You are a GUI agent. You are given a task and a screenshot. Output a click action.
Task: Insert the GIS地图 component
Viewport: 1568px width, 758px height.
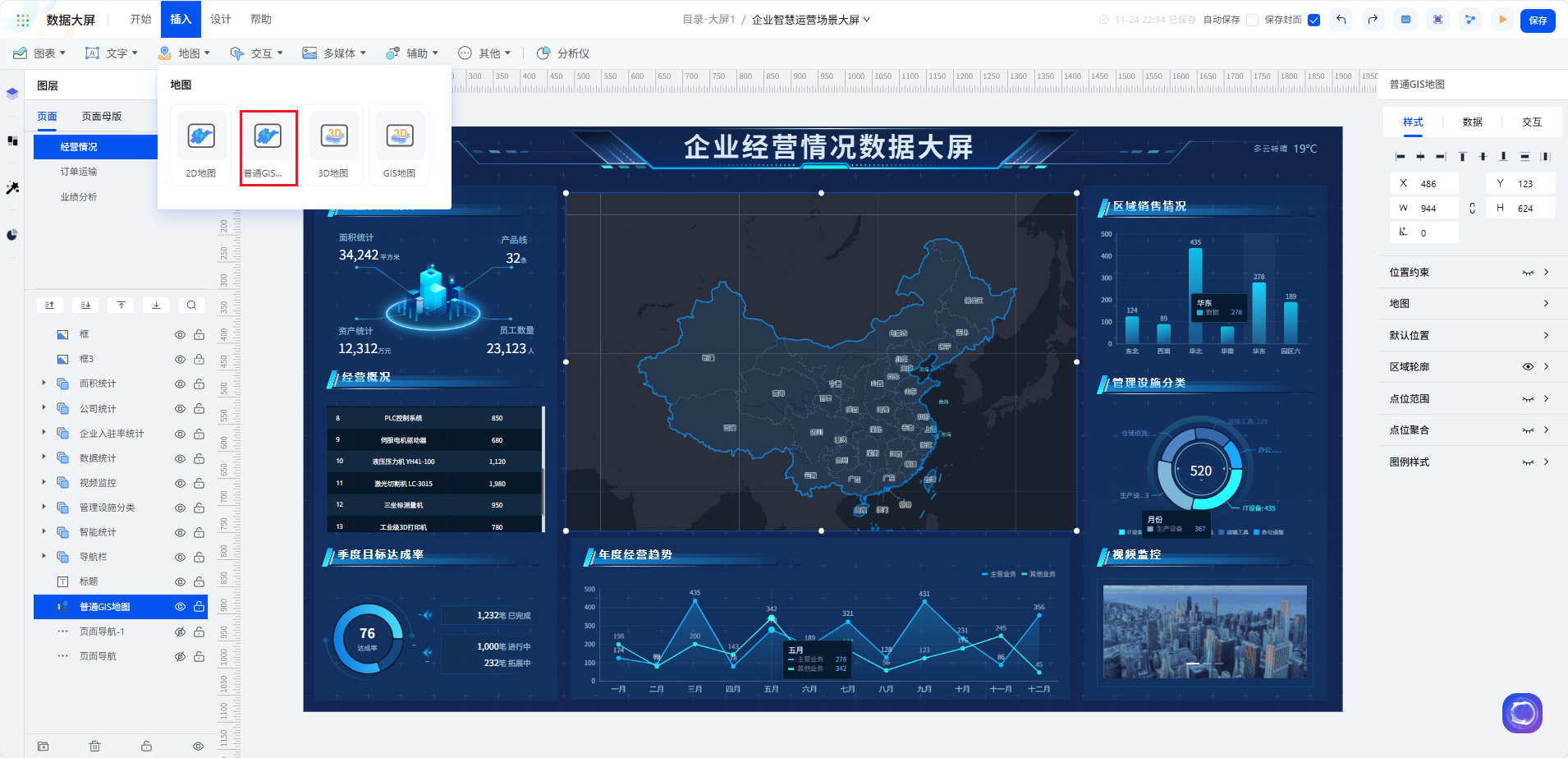400,146
